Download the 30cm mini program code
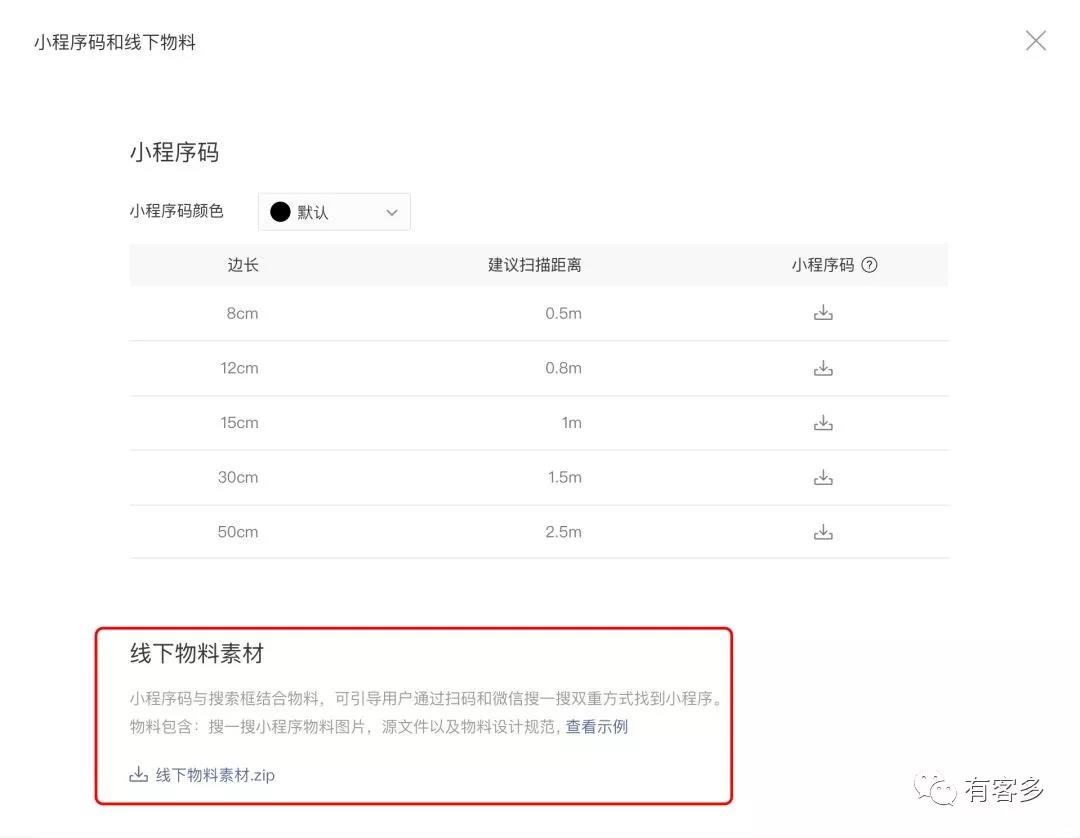The image size is (1080, 838). tap(823, 477)
